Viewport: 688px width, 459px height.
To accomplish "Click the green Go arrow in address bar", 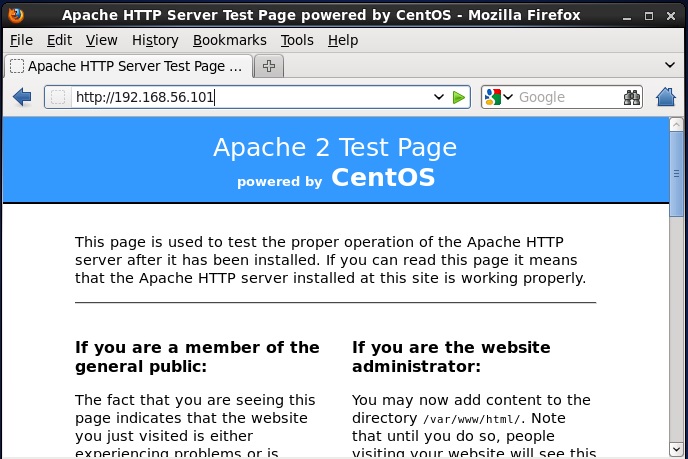I will point(459,97).
